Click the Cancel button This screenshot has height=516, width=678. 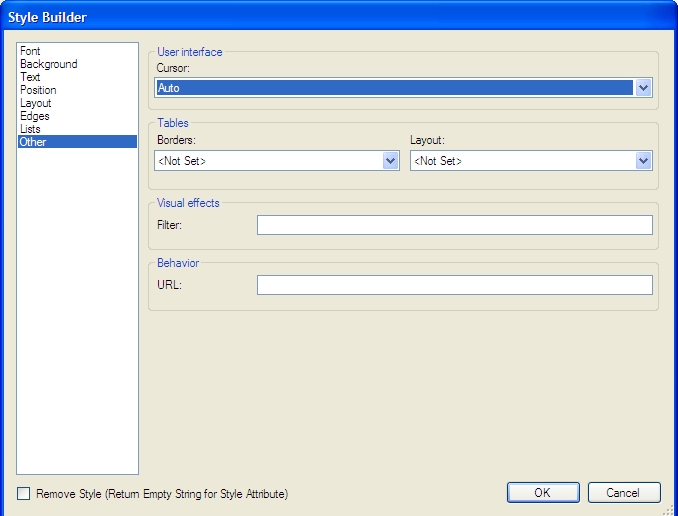pos(624,492)
